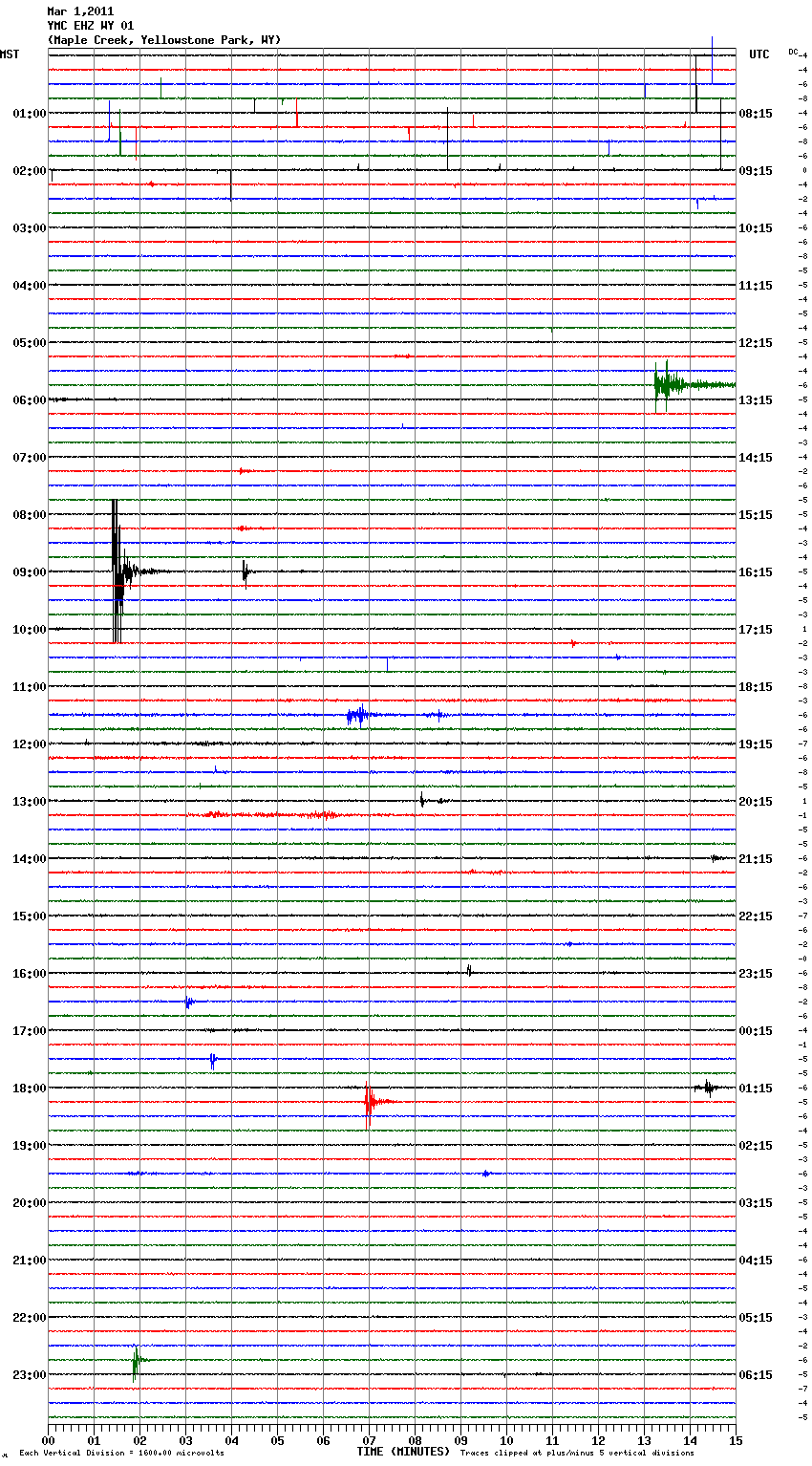Click the 'Traces clipped at plus/minus 5 vertical divisions' note
The image size is (812, 1466).
click(x=577, y=1453)
